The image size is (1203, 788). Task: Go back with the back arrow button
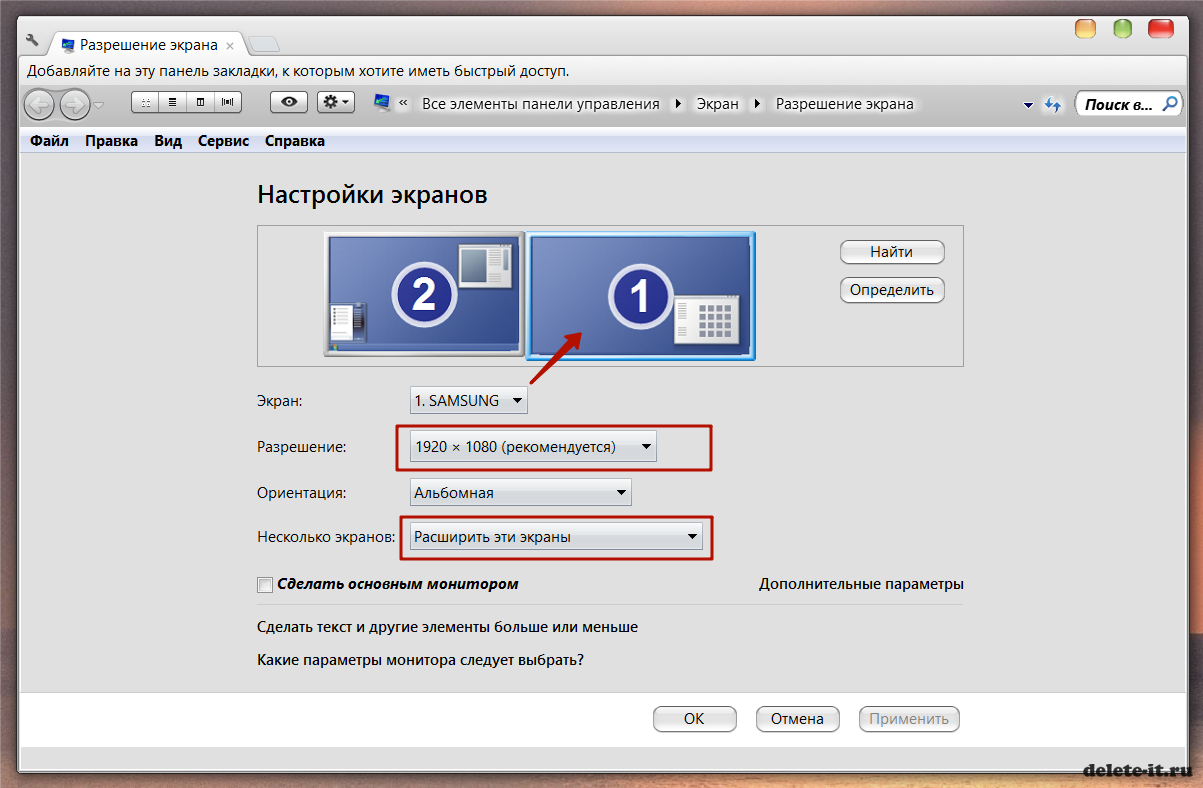[x=40, y=104]
